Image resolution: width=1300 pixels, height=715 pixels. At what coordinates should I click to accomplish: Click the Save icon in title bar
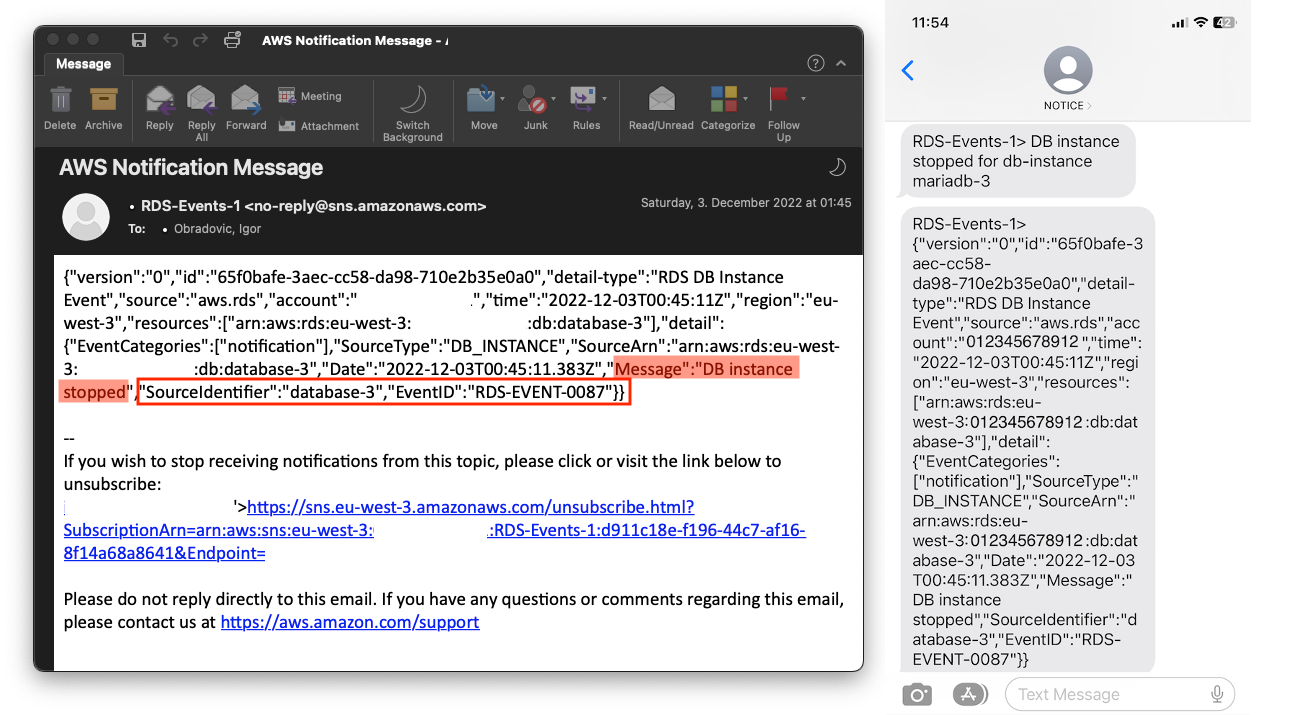[x=139, y=40]
